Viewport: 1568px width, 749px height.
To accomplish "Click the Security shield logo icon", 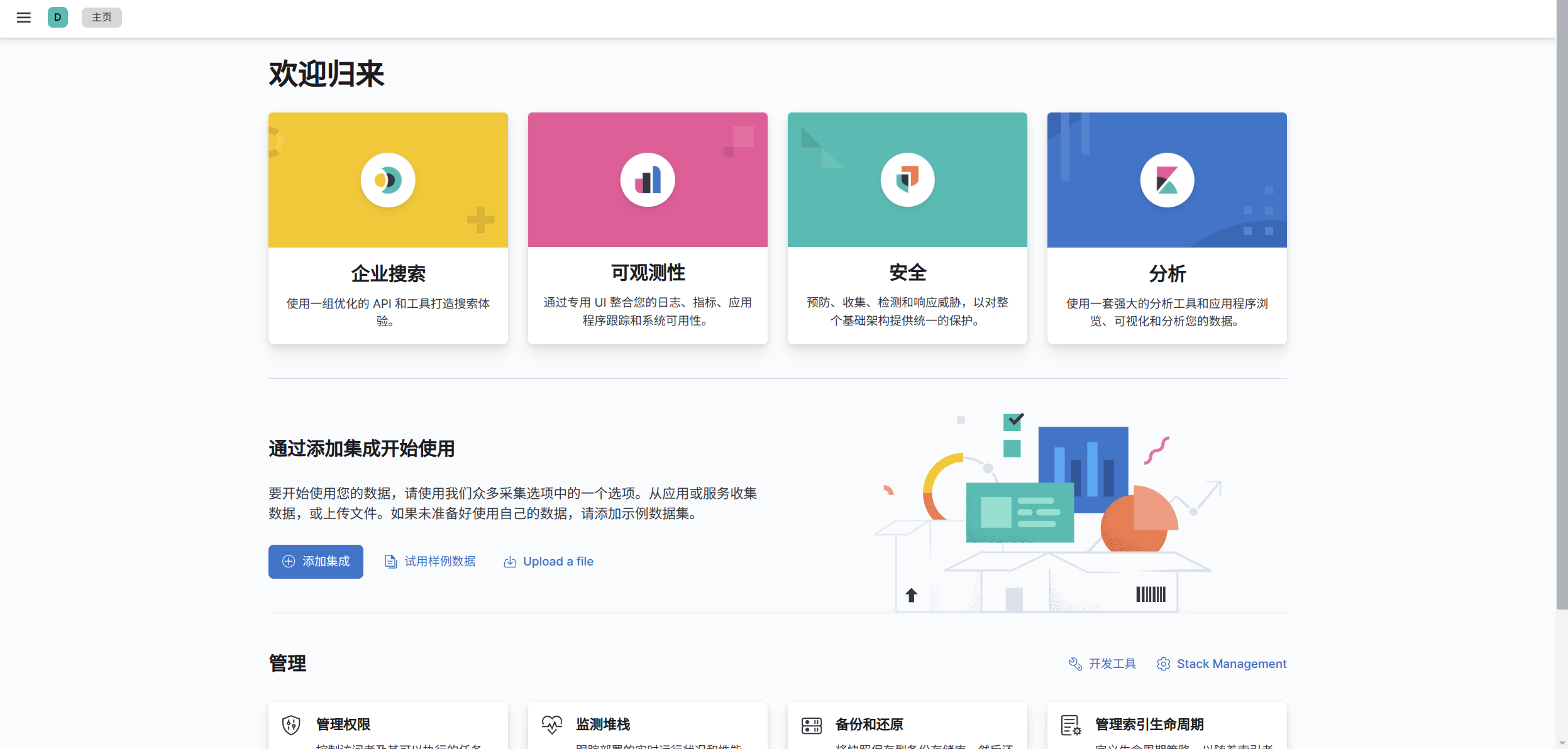I will tap(907, 180).
